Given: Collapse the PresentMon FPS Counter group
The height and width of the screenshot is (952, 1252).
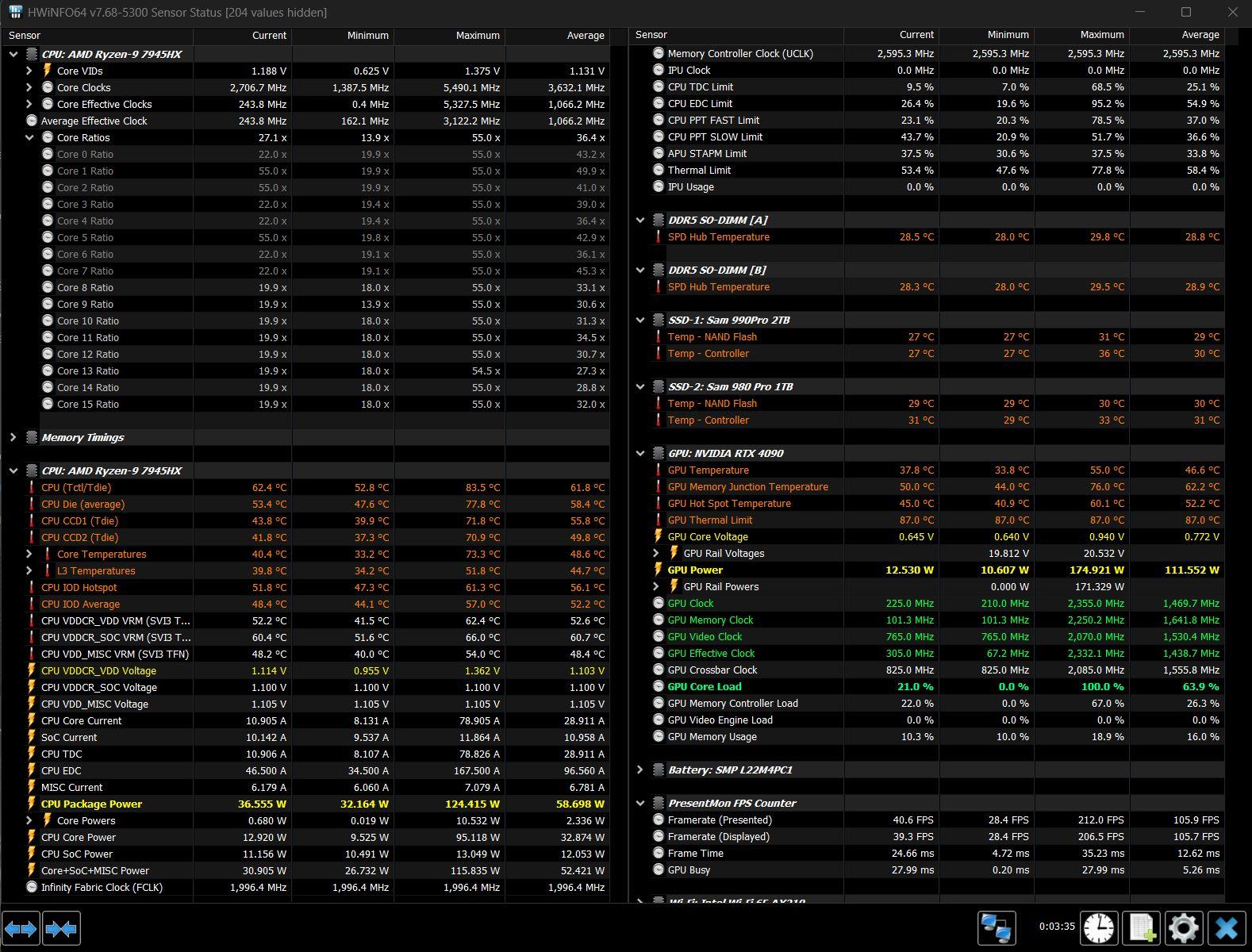Looking at the screenshot, I should (x=640, y=803).
